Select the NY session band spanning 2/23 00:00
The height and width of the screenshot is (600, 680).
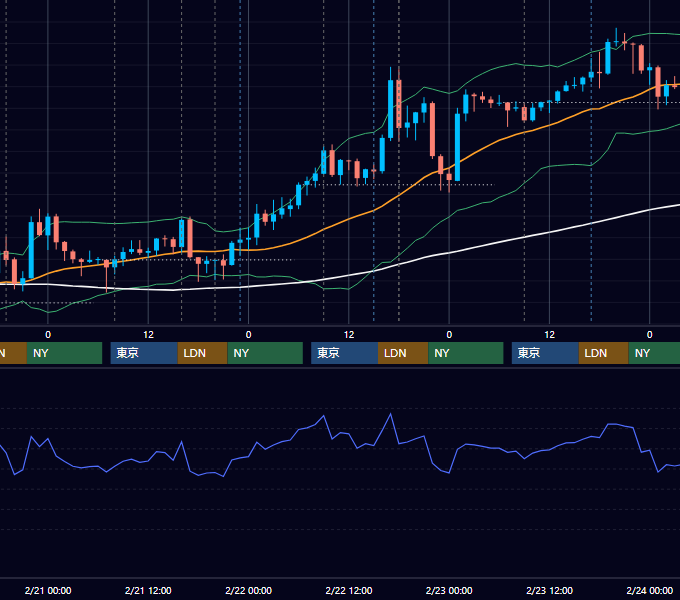pos(466,353)
